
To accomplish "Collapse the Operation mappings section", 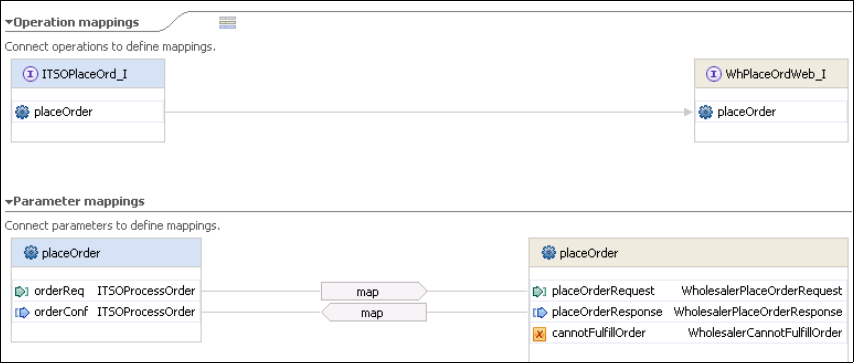I will tap(9, 23).
